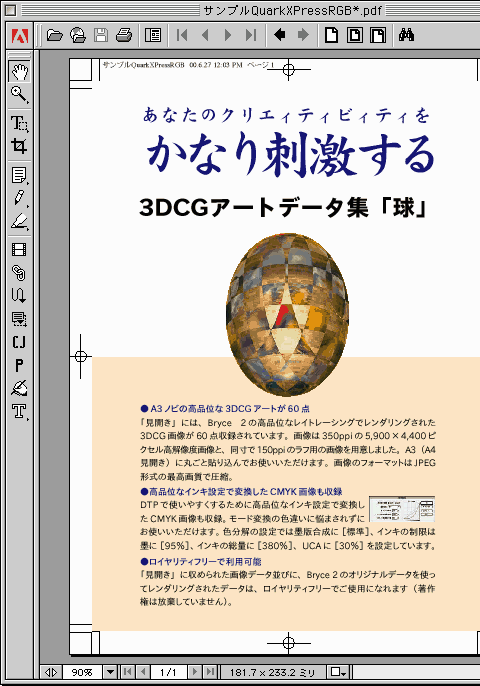Screen dimensions: 480x686
Task: Open the Find binoculars tool
Action: click(x=406, y=35)
